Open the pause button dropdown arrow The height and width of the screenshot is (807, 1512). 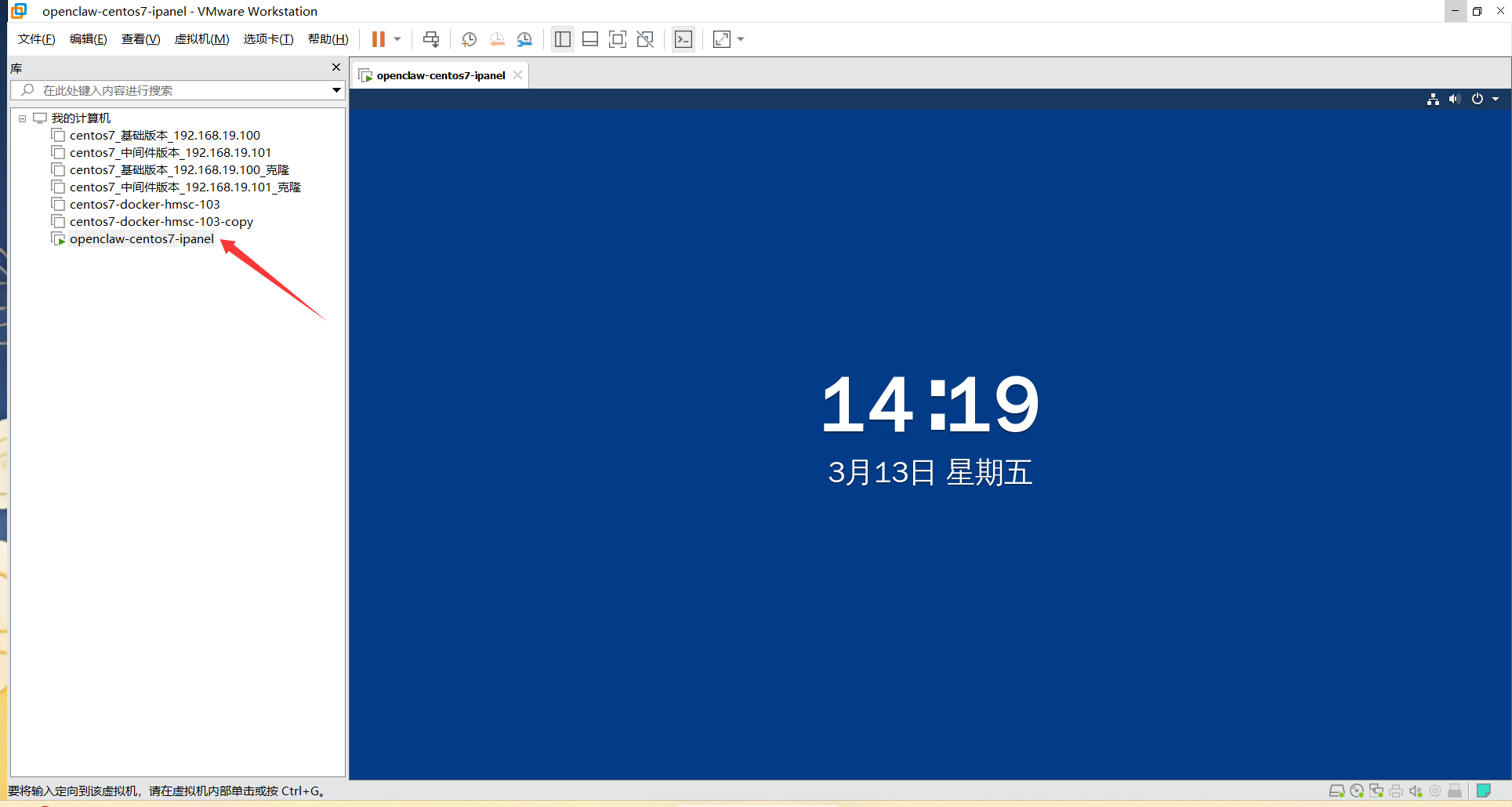pyautogui.click(x=396, y=38)
